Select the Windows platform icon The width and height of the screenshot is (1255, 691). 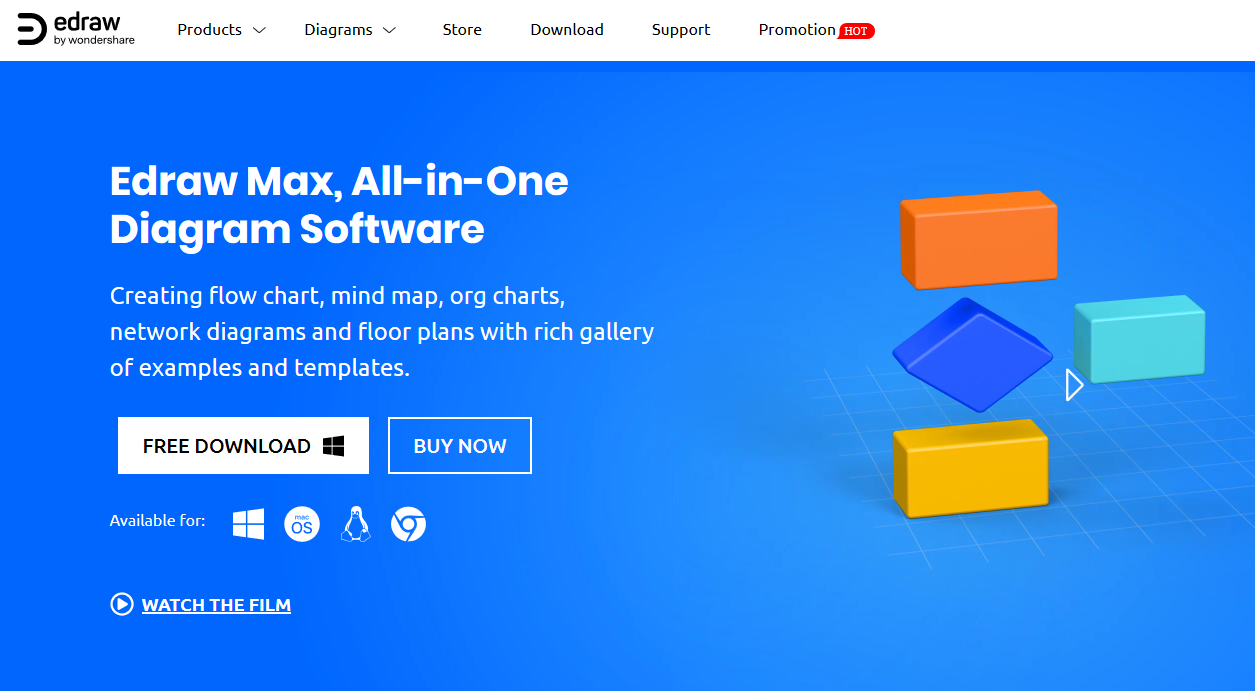point(248,524)
